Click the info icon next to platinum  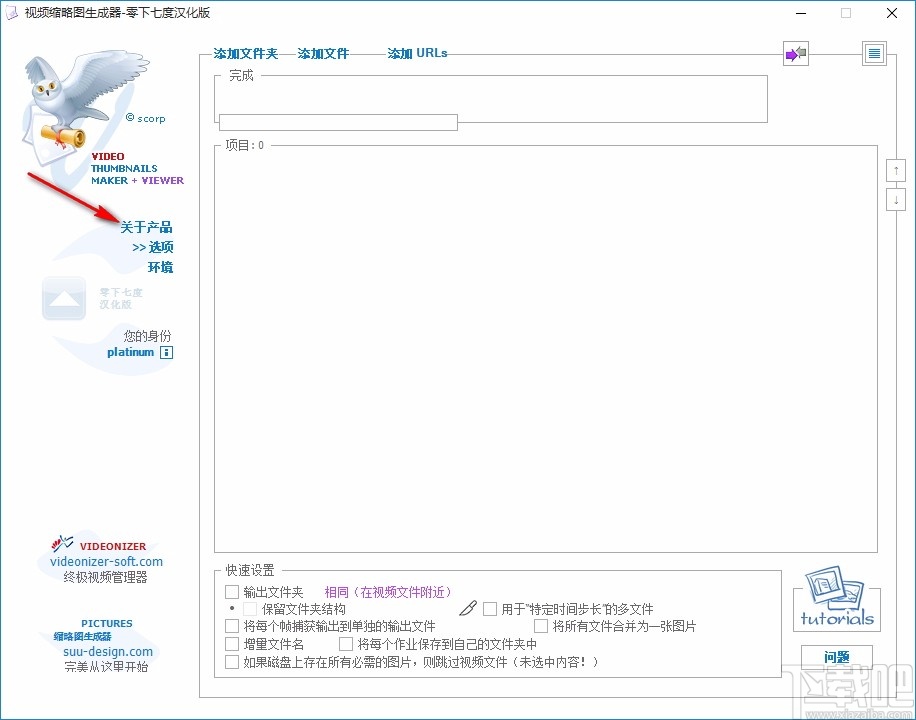(x=166, y=352)
